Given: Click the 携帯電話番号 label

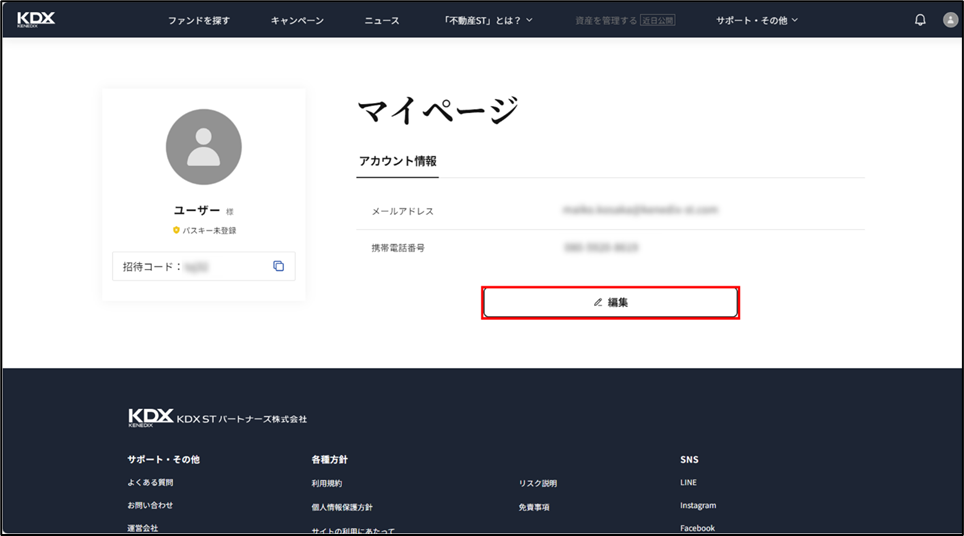Looking at the screenshot, I should (x=398, y=248).
